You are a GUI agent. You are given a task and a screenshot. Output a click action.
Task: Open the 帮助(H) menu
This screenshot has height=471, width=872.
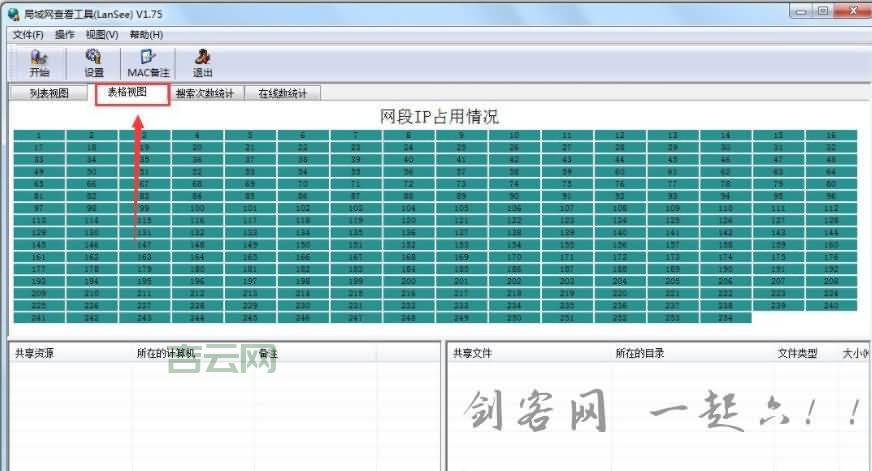click(146, 34)
